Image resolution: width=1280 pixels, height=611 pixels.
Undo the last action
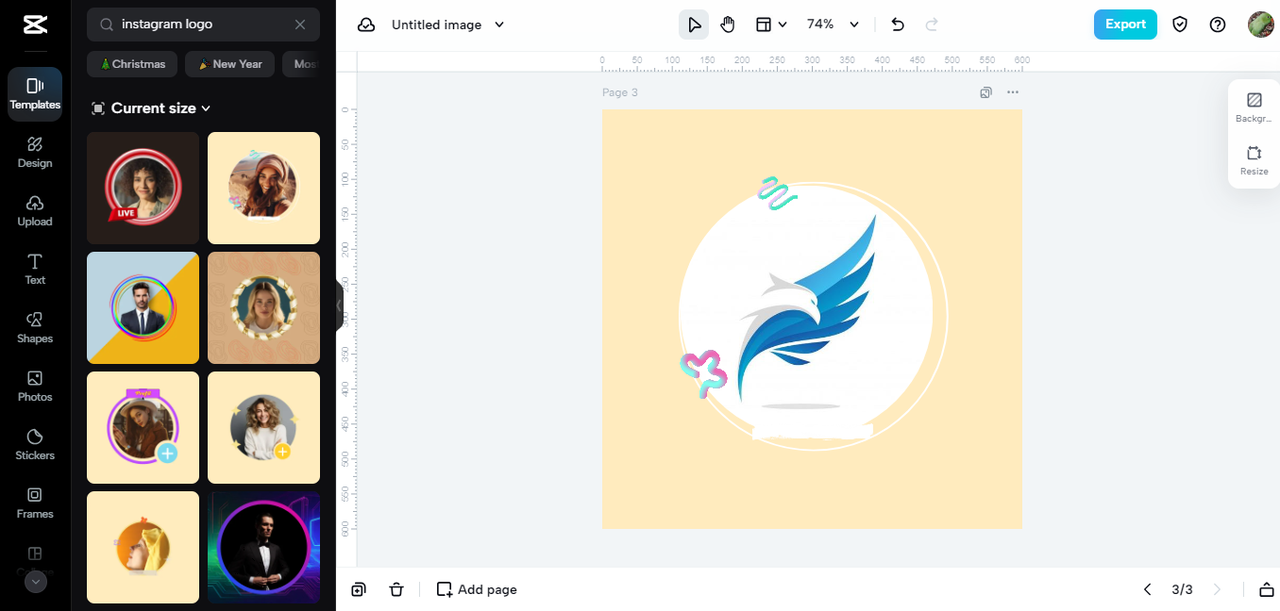pyautogui.click(x=898, y=24)
